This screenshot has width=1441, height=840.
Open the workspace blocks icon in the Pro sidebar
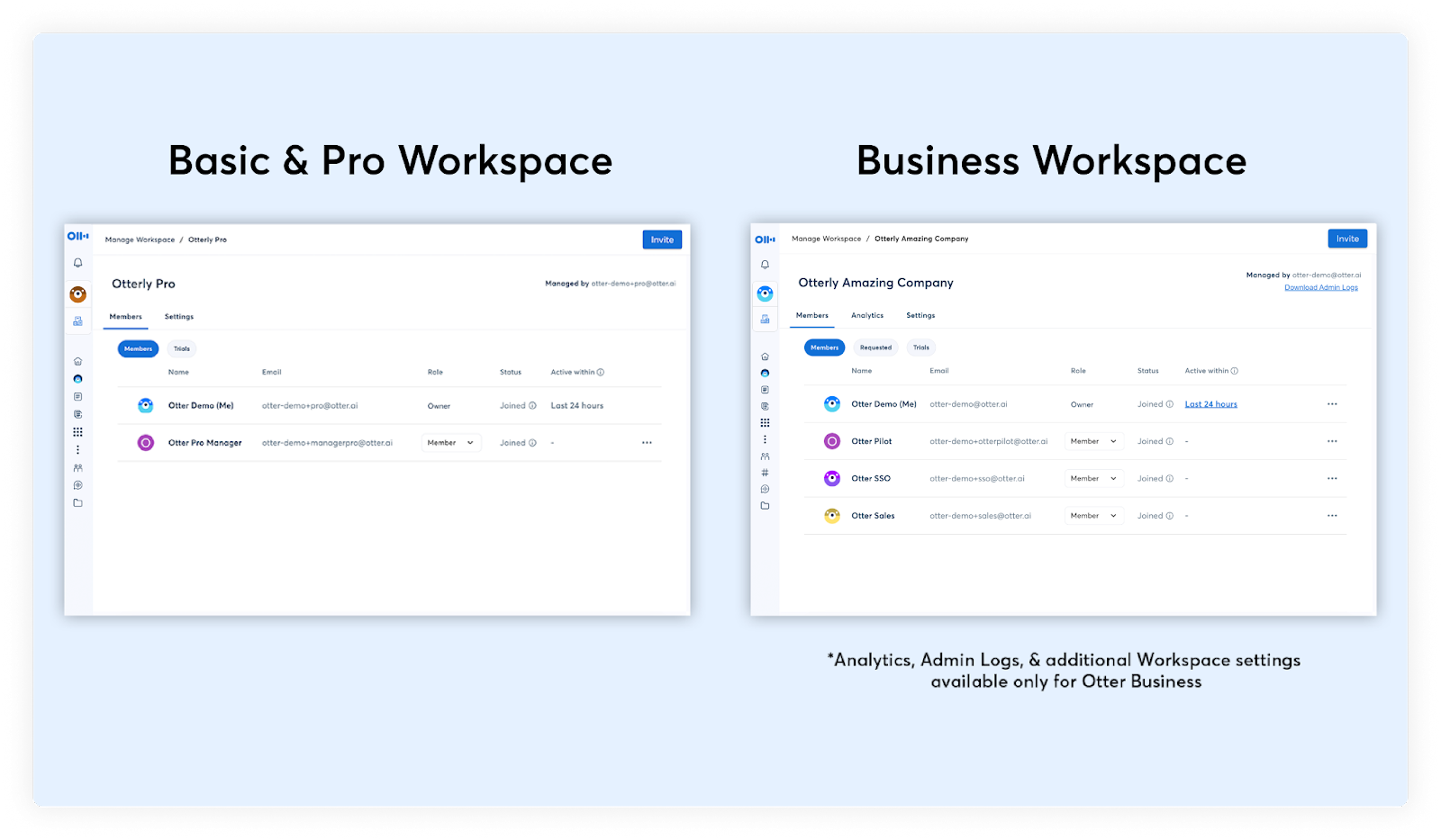click(78, 321)
